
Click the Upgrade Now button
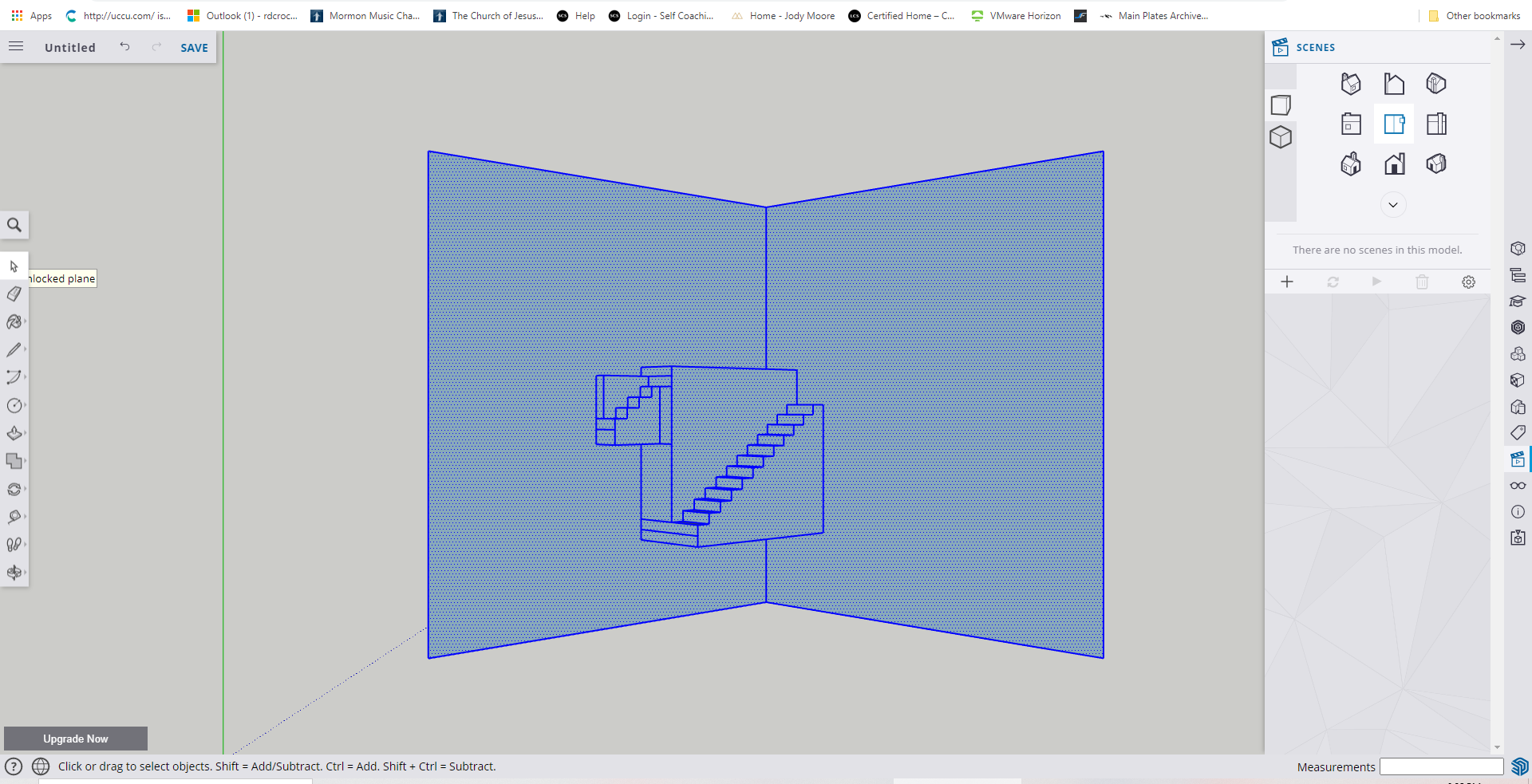[x=75, y=739]
